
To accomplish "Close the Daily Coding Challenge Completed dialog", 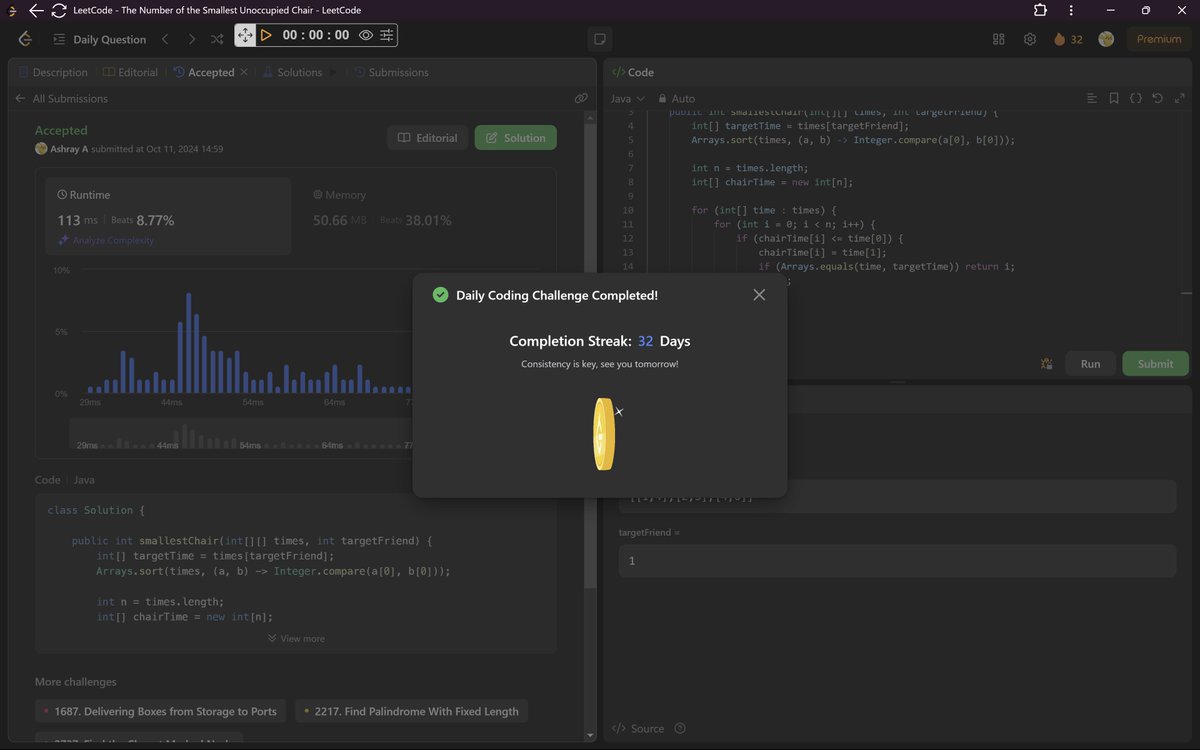I will [759, 295].
